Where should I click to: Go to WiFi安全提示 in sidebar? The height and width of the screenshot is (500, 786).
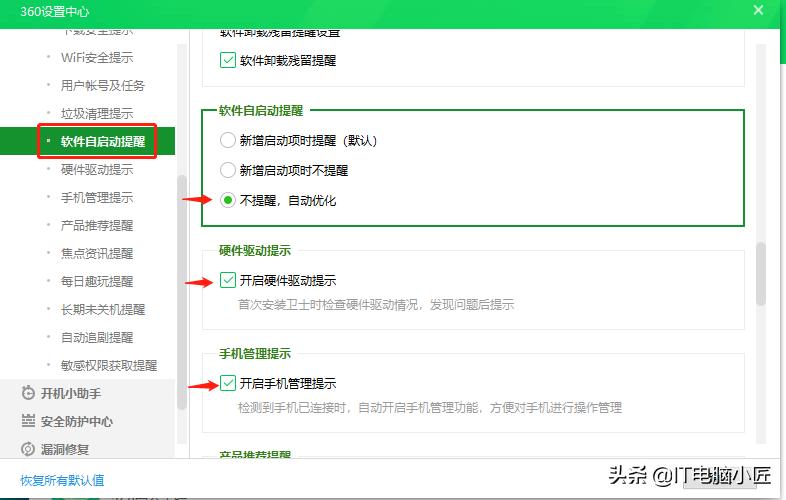pyautogui.click(x=97, y=58)
